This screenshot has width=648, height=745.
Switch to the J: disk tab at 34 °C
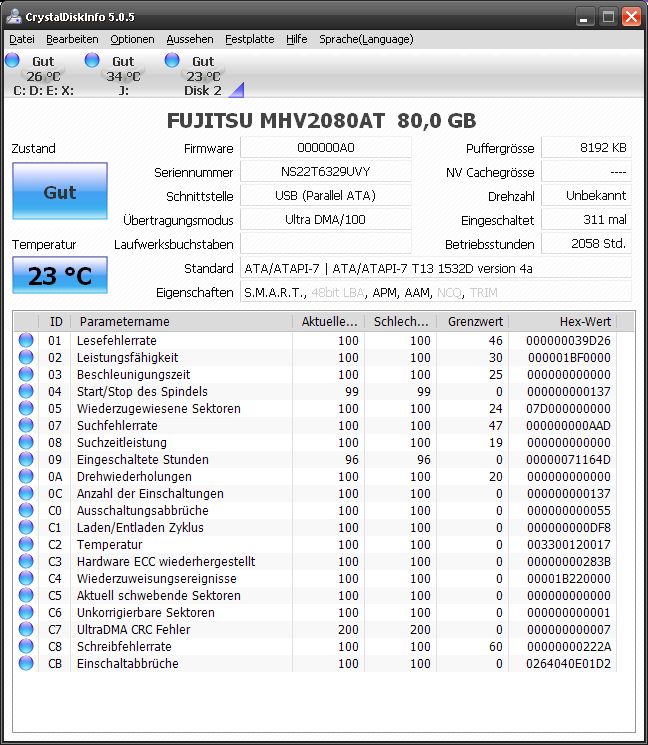pyautogui.click(x=123, y=76)
